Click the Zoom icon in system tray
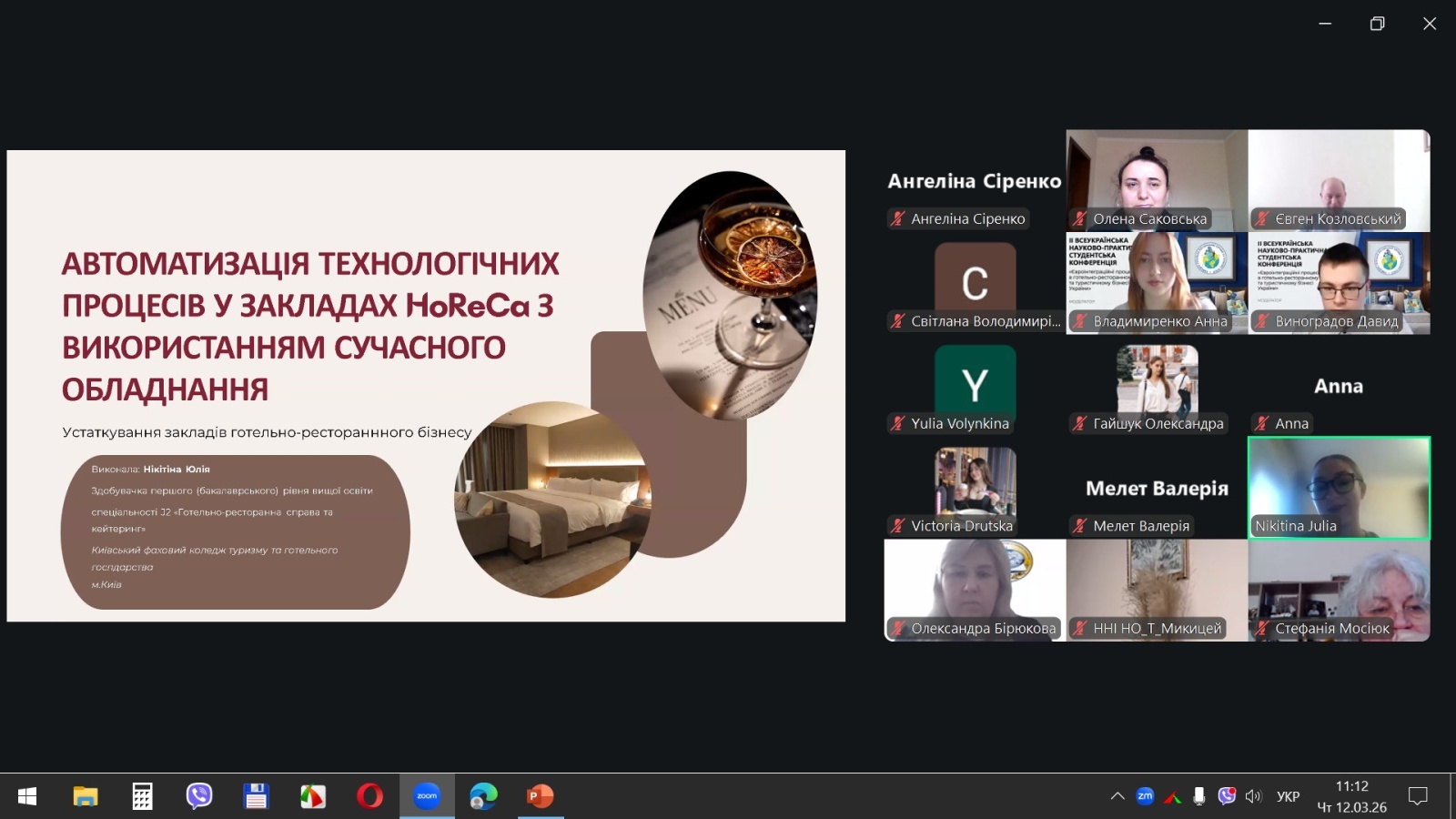1456x819 pixels. (x=1145, y=796)
